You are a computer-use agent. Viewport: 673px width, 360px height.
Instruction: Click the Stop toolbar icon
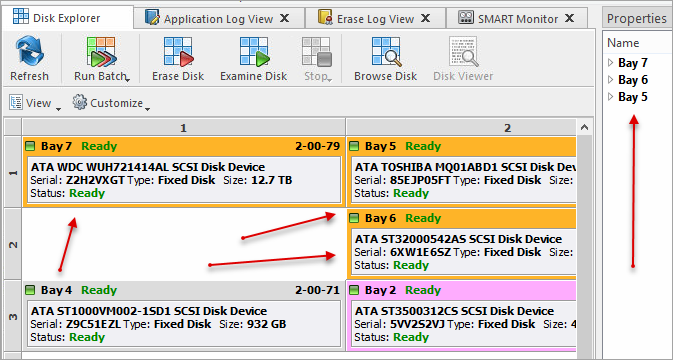tap(317, 52)
